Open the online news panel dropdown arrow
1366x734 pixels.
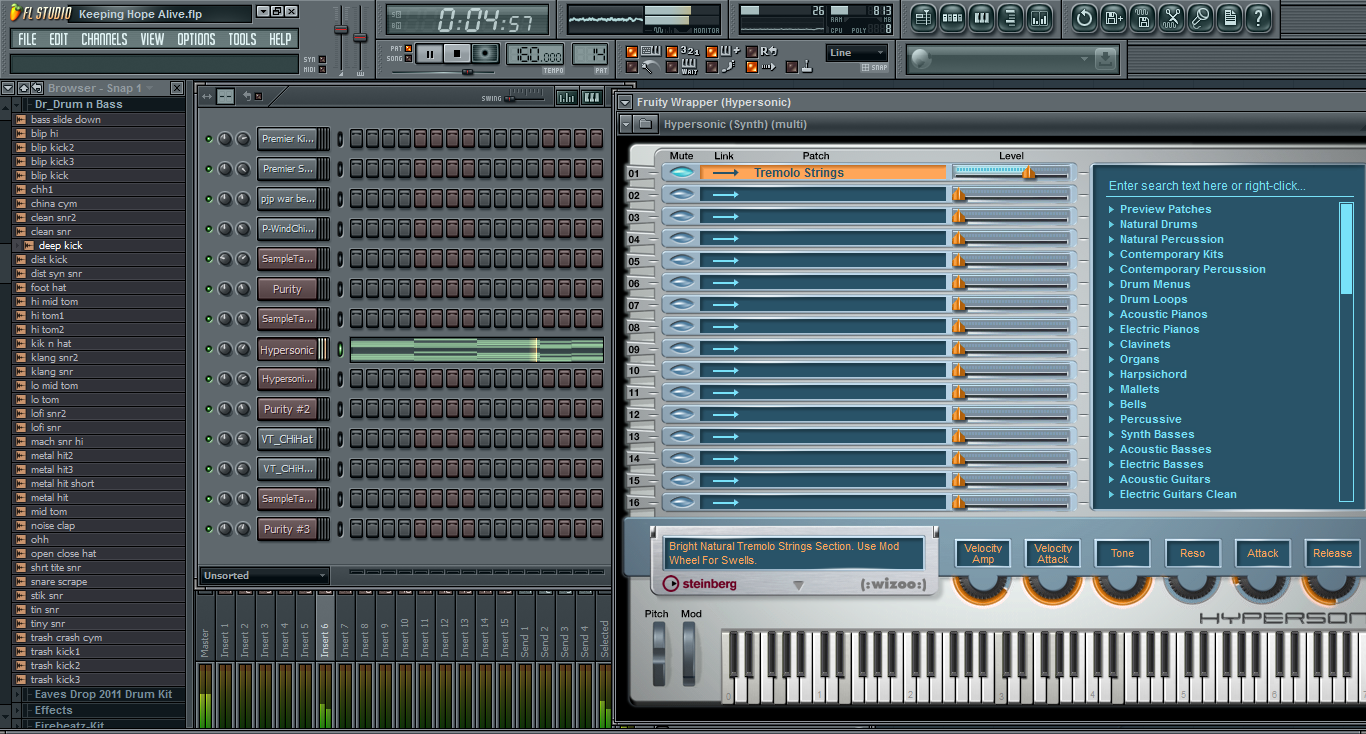pyautogui.click(x=1084, y=60)
